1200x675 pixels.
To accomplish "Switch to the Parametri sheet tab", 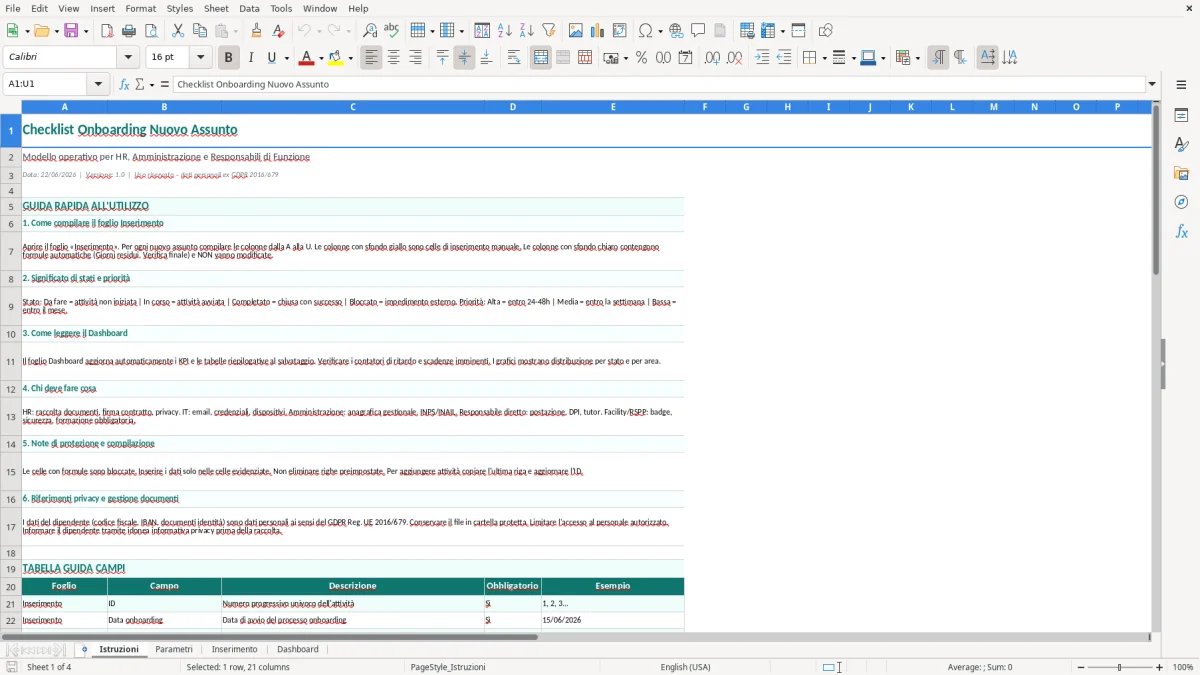I will [x=174, y=649].
